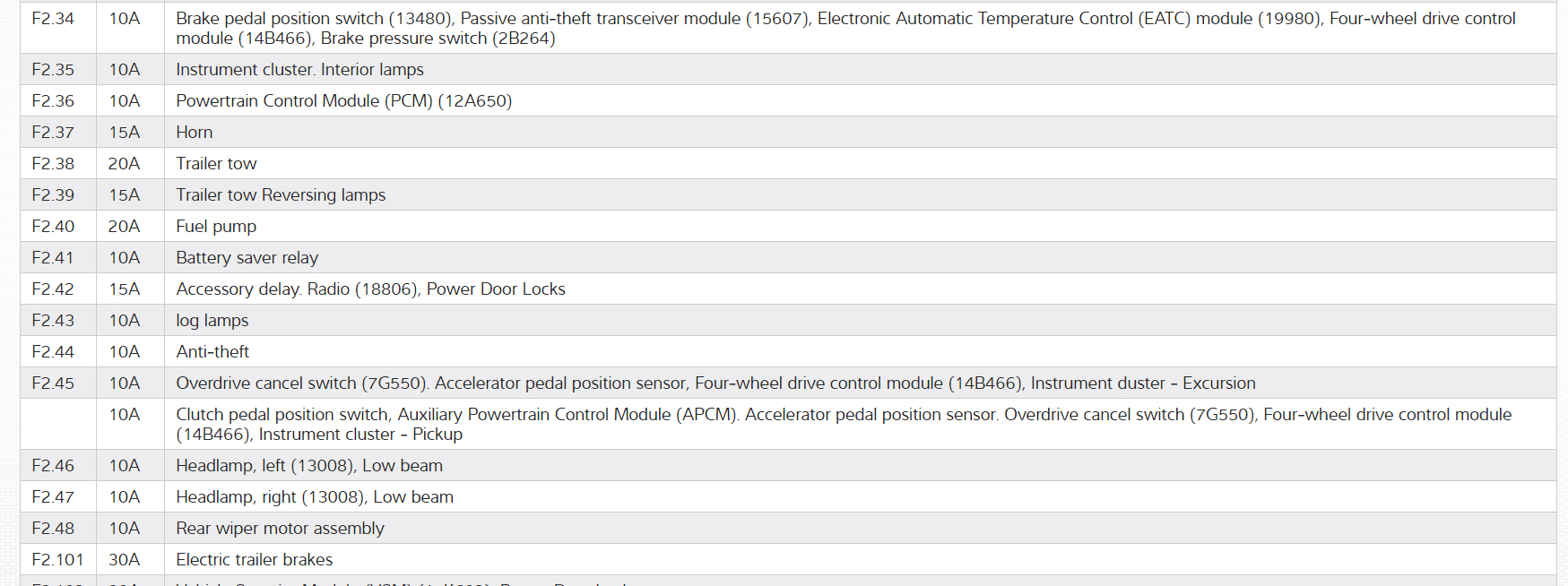1568x586 pixels.
Task: Click the Headlamp, left Low beam entry
Action: point(309,466)
